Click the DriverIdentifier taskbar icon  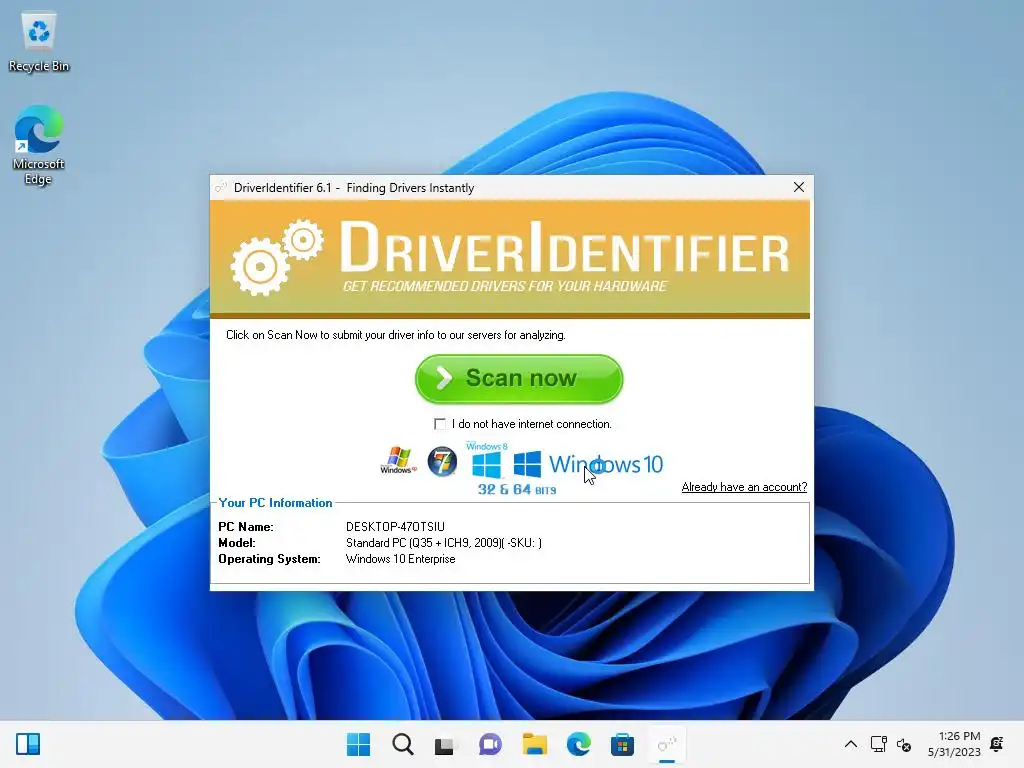[x=667, y=744]
